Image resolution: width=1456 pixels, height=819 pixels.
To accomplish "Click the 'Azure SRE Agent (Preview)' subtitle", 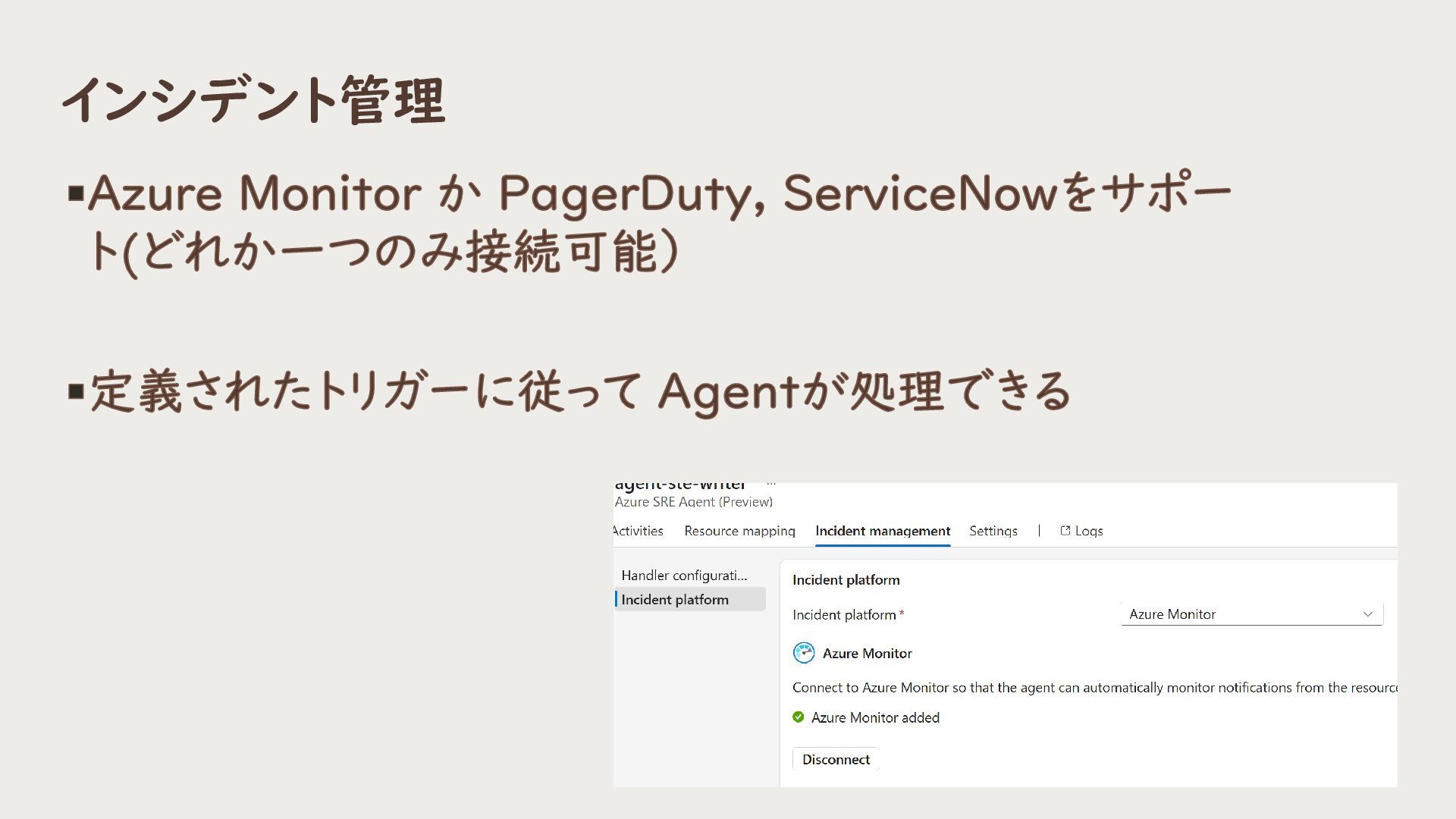I will tap(694, 502).
